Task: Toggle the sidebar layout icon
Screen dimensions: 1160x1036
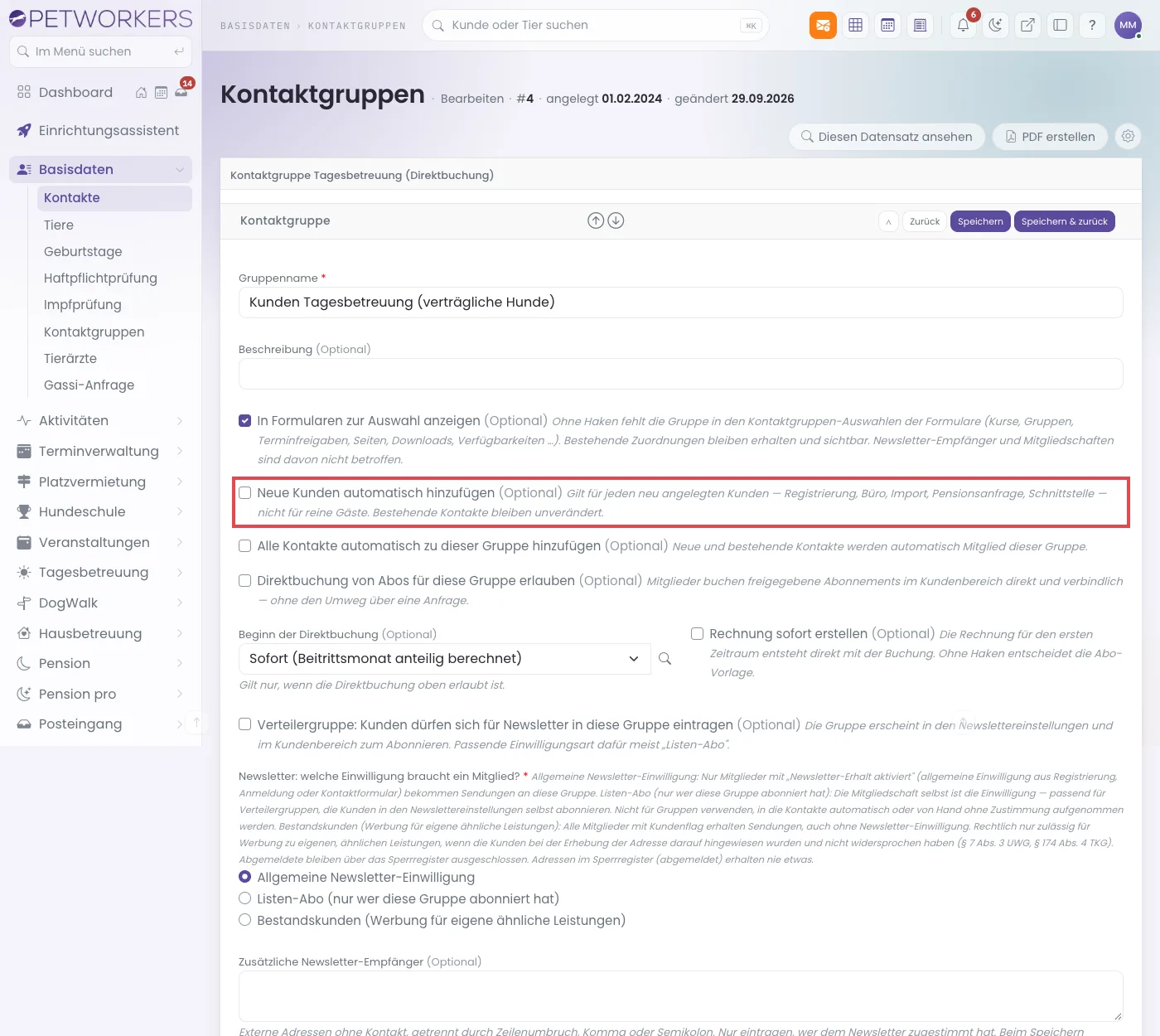Action: point(1060,25)
